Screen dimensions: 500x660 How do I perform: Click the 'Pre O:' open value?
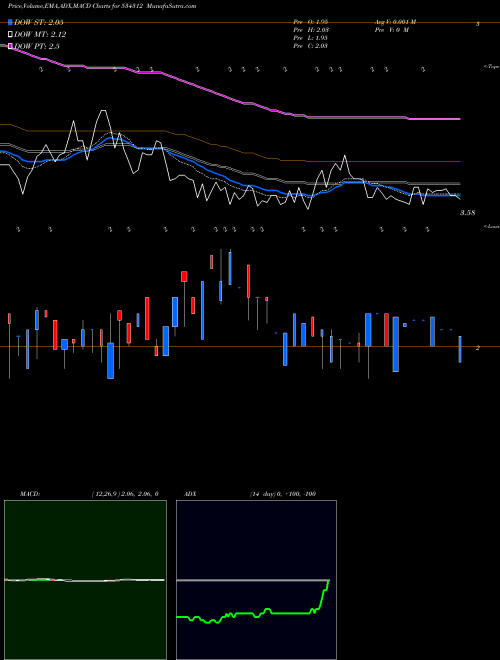(x=311, y=22)
